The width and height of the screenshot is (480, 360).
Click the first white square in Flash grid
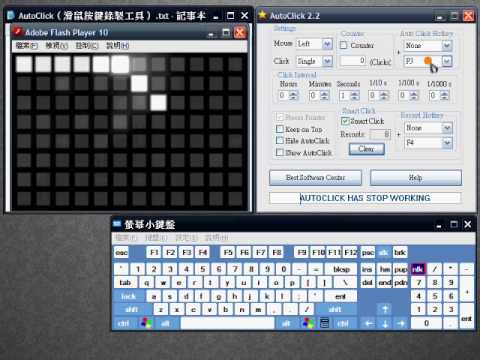point(24,64)
